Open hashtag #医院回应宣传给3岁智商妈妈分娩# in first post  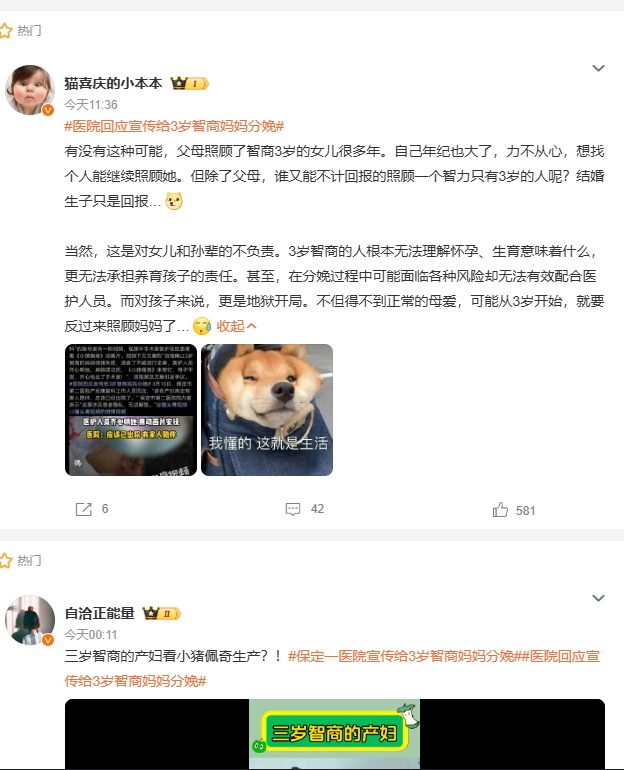(x=174, y=126)
